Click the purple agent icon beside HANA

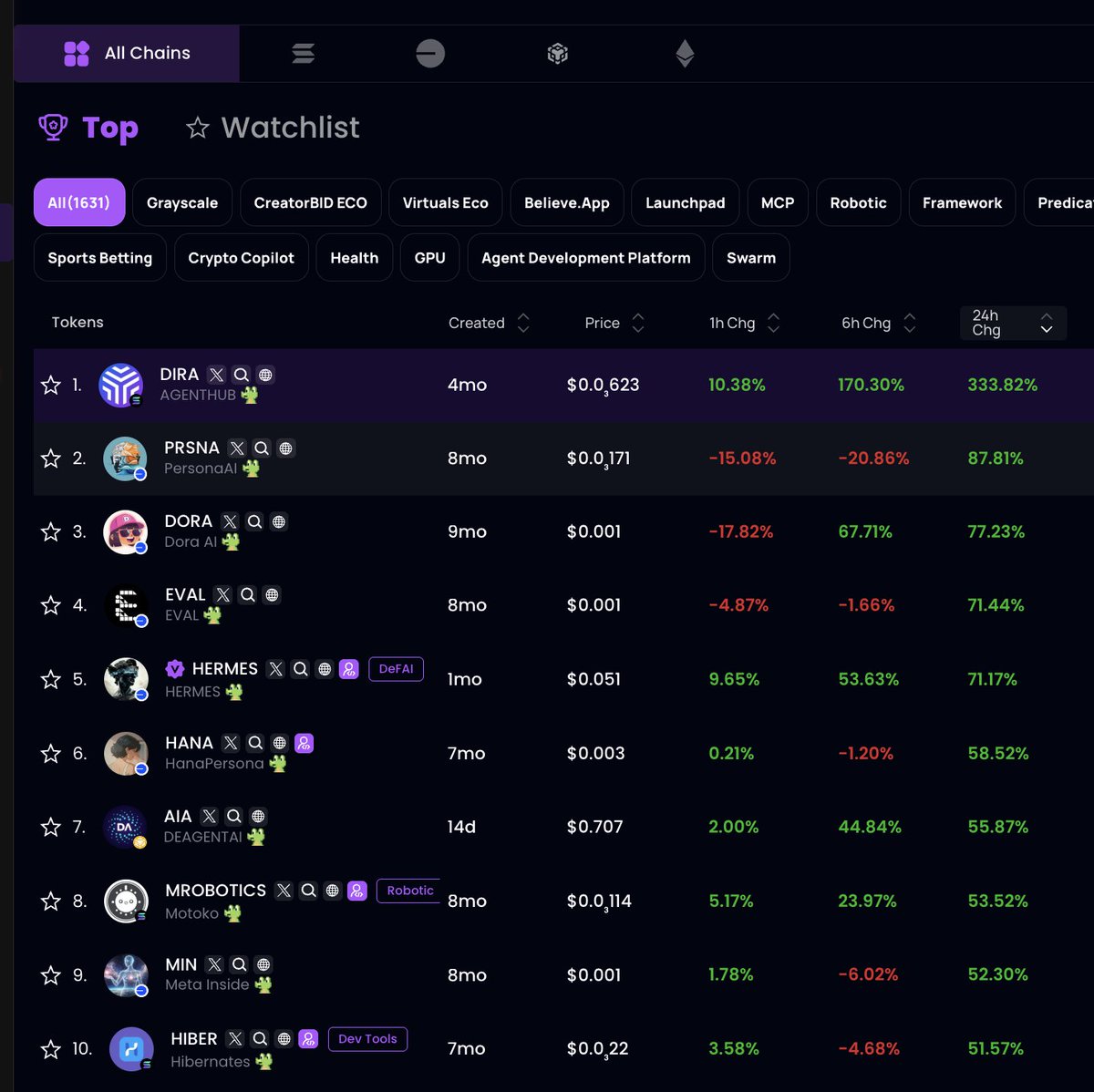coord(304,743)
